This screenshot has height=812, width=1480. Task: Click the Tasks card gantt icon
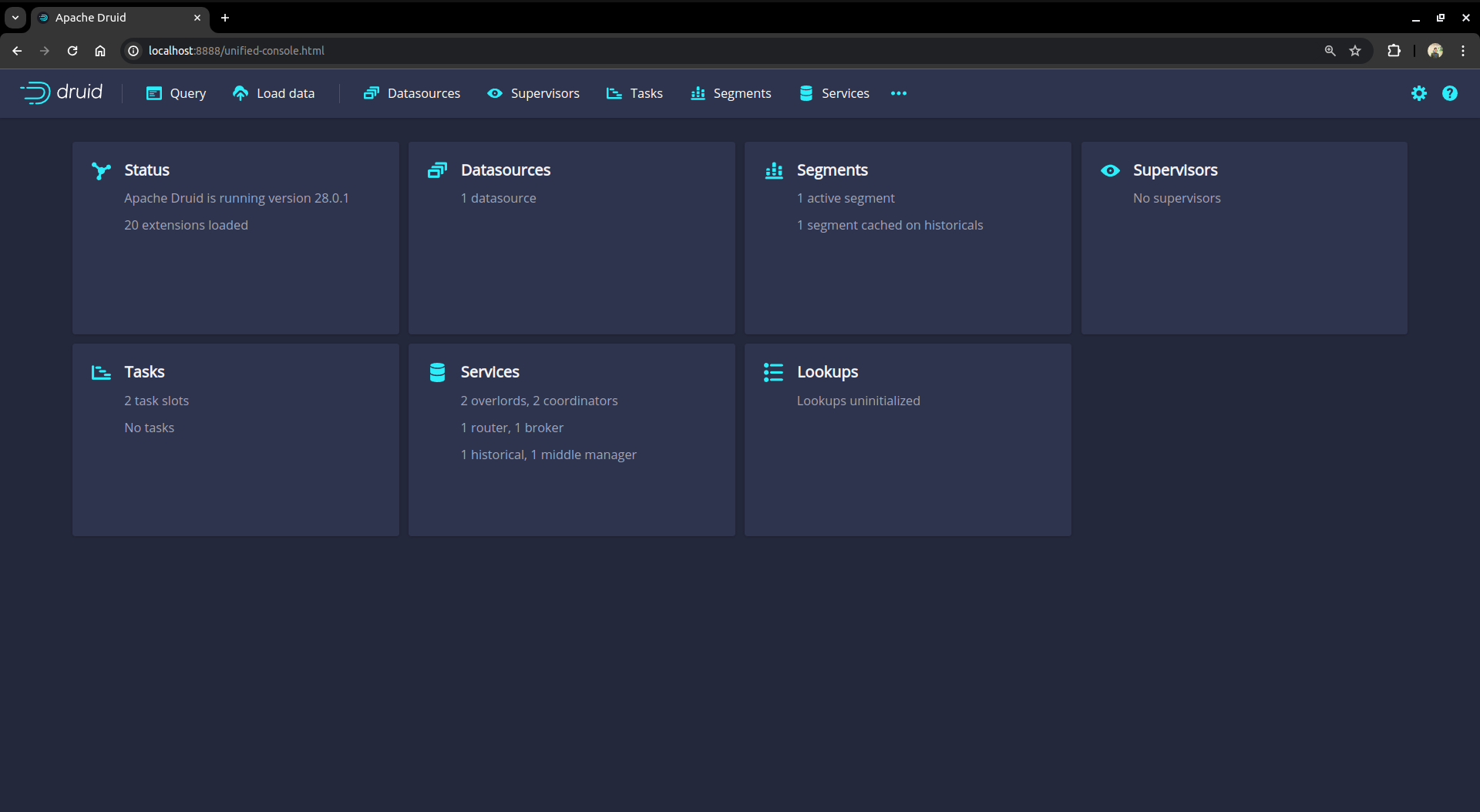tap(101, 372)
